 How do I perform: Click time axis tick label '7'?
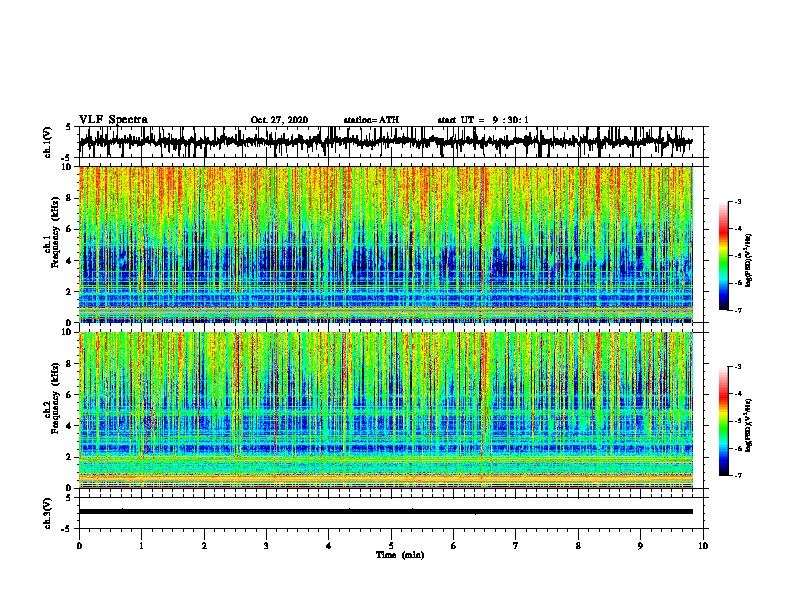click(516, 545)
